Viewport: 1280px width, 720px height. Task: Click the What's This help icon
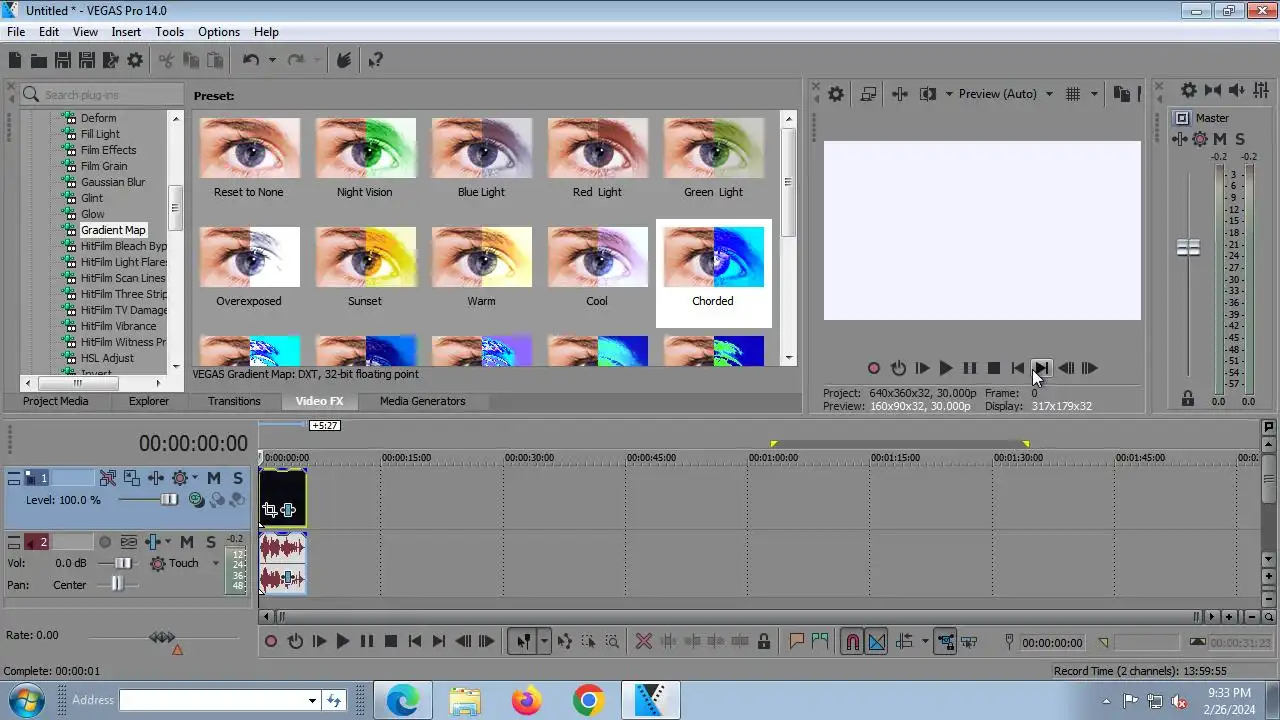click(376, 61)
